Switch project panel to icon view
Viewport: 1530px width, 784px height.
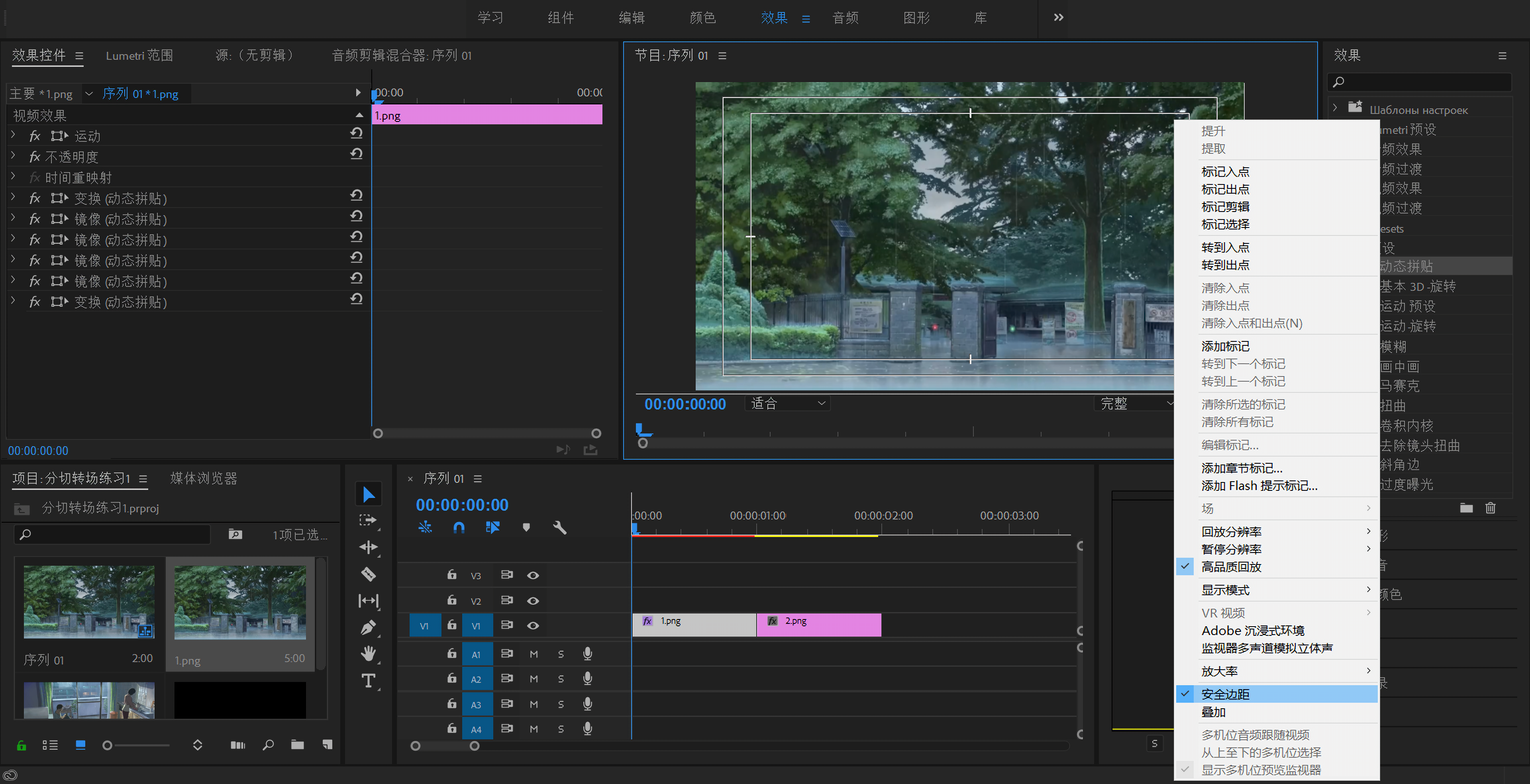[x=81, y=745]
